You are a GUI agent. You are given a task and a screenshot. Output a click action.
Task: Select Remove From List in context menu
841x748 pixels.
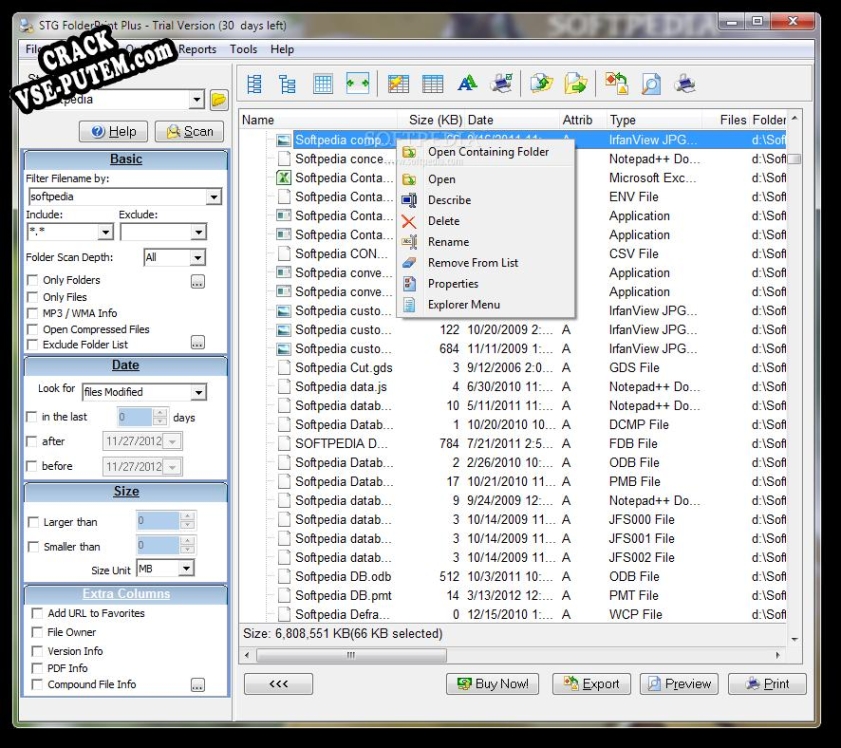(x=473, y=263)
